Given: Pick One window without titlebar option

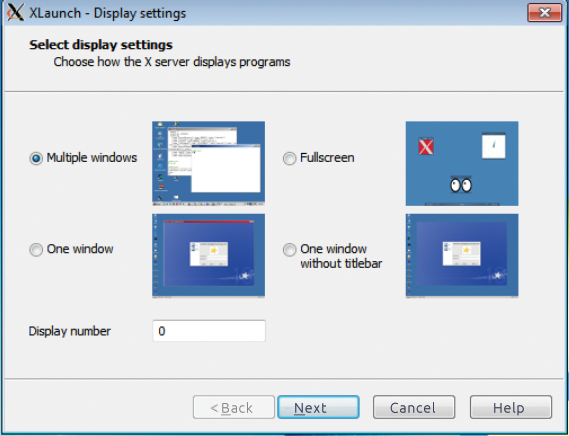Looking at the screenshot, I should [289, 249].
